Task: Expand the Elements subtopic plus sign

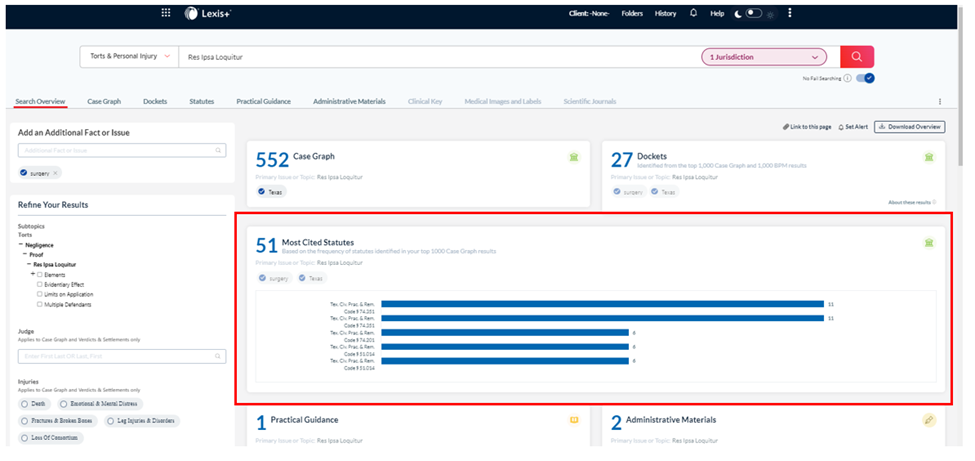Action: pos(32,274)
